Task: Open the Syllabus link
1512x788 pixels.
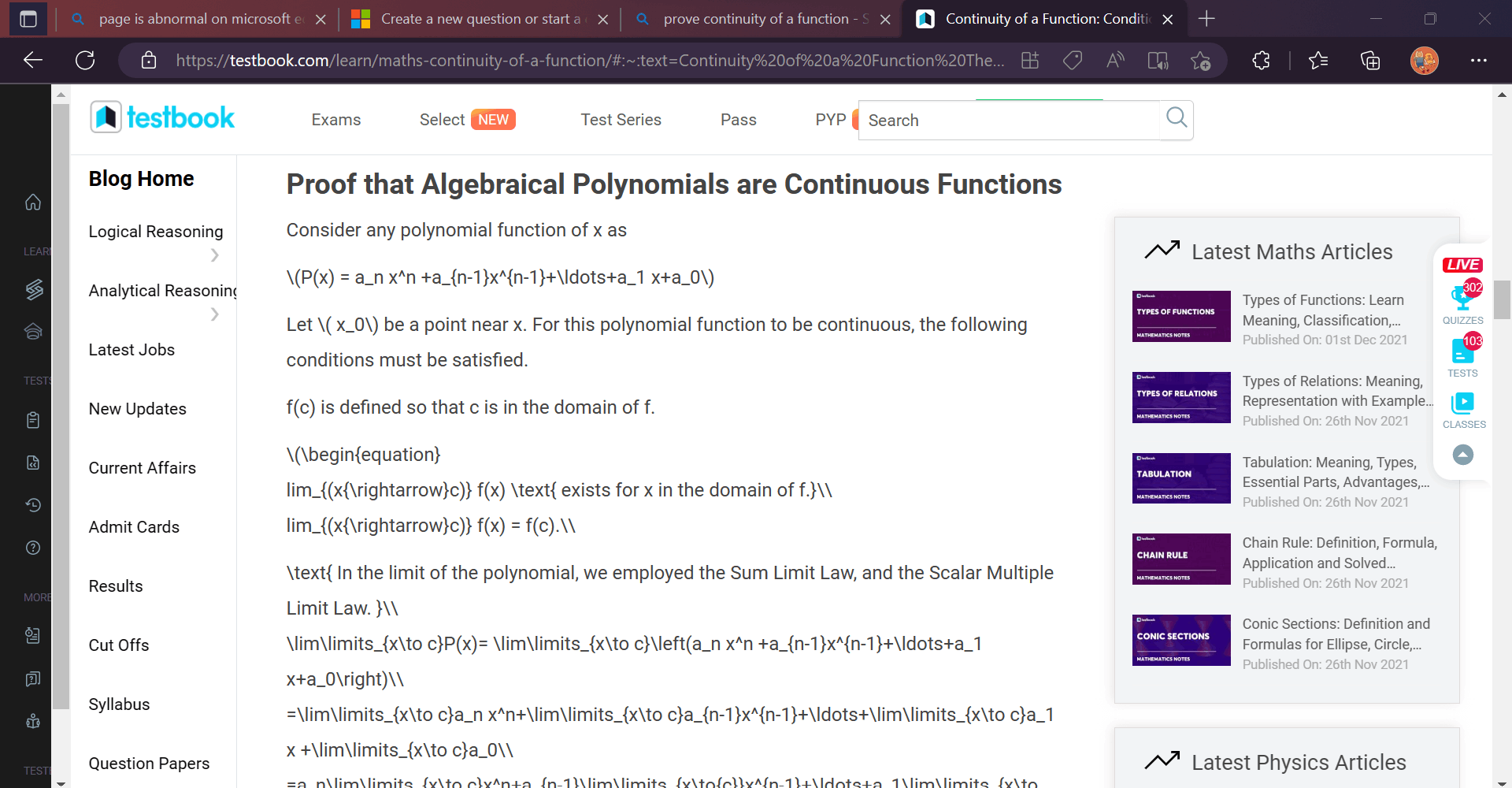Action: click(119, 704)
